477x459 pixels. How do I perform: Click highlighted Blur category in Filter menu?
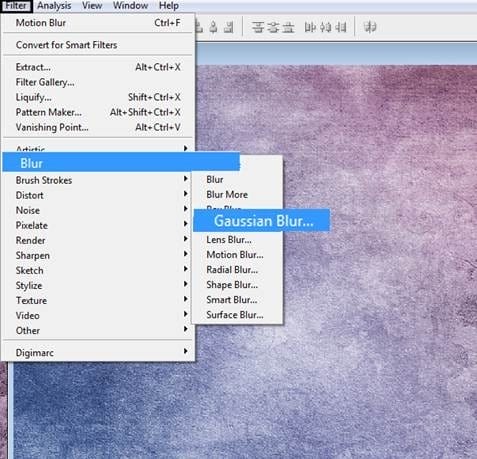click(x=121, y=162)
